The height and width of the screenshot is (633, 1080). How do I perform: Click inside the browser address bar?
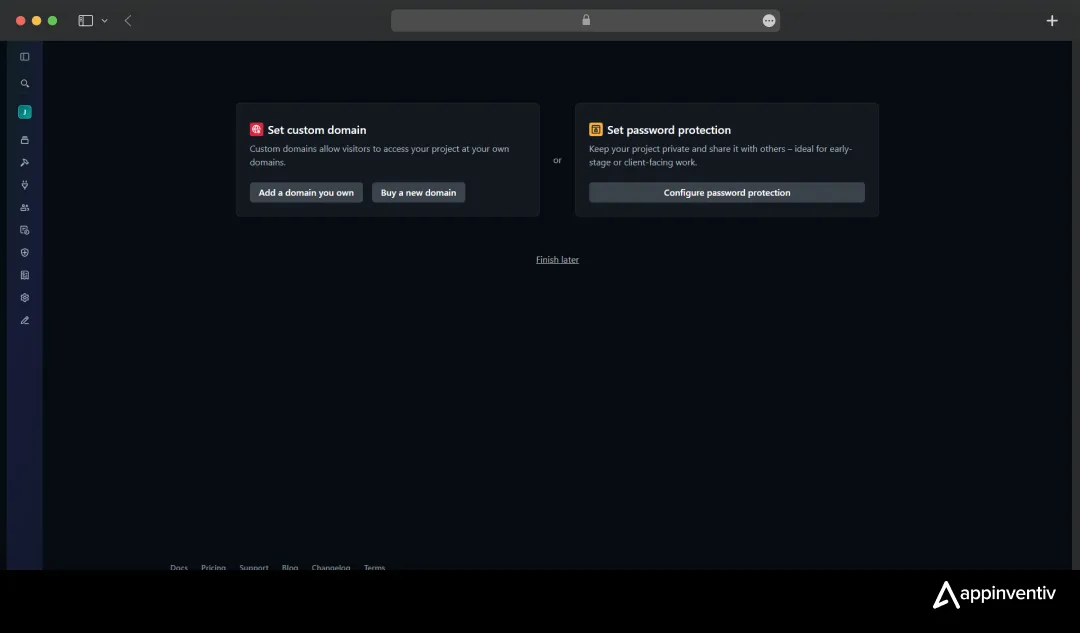pyautogui.click(x=585, y=20)
